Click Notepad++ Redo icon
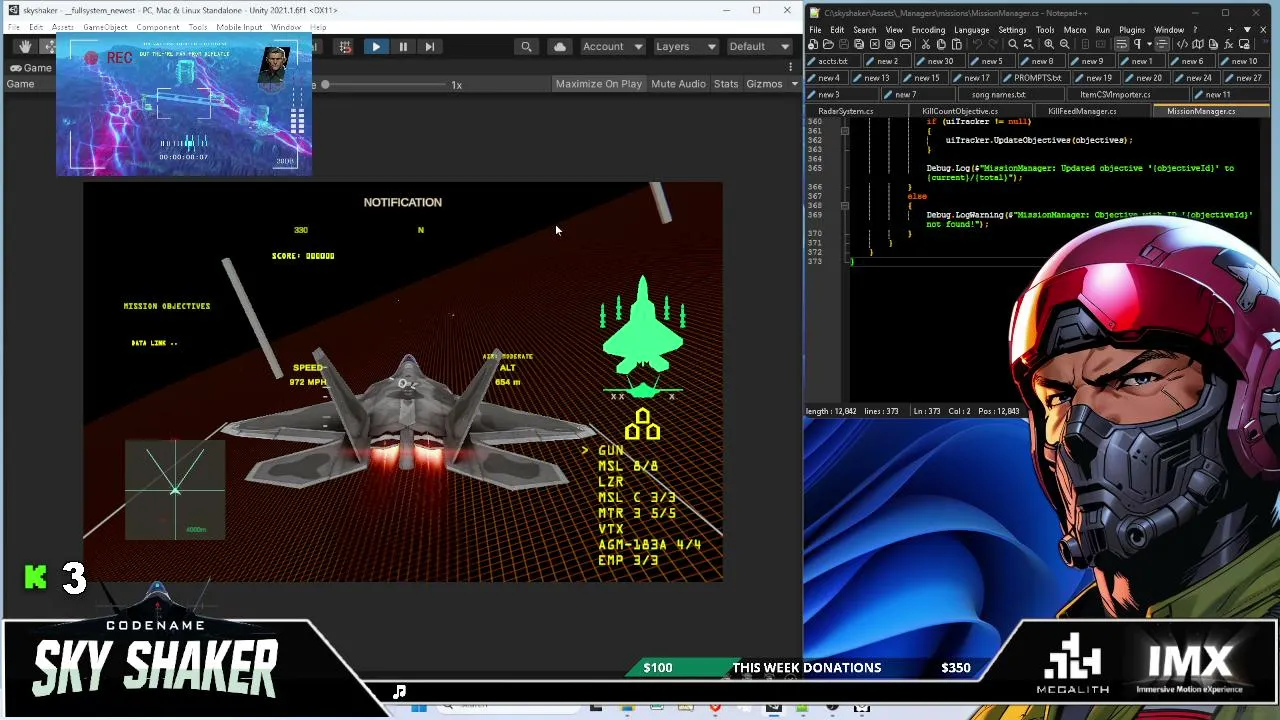This screenshot has height=720, width=1280. pos(992,45)
